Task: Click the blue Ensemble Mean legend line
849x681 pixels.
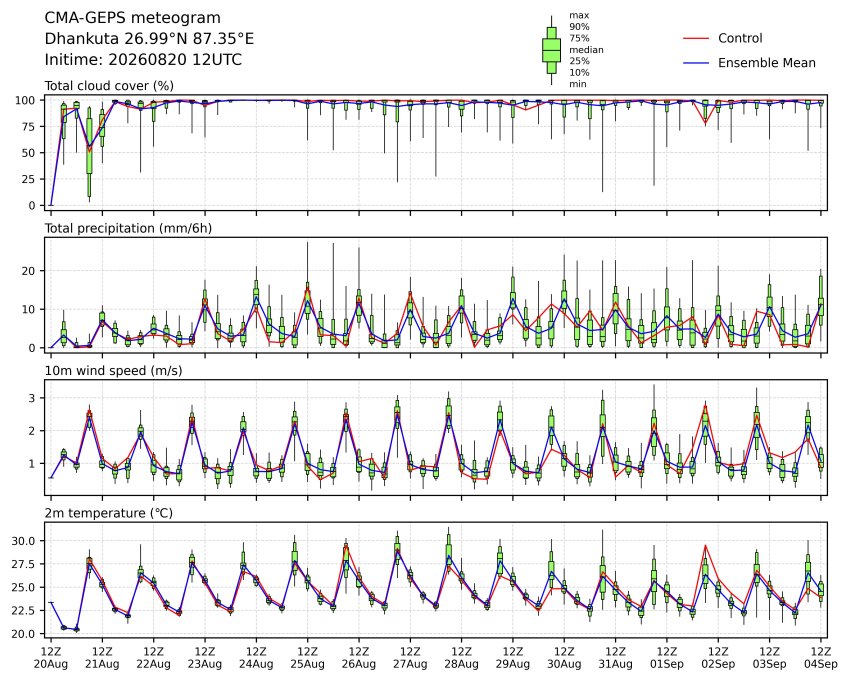Action: (696, 63)
